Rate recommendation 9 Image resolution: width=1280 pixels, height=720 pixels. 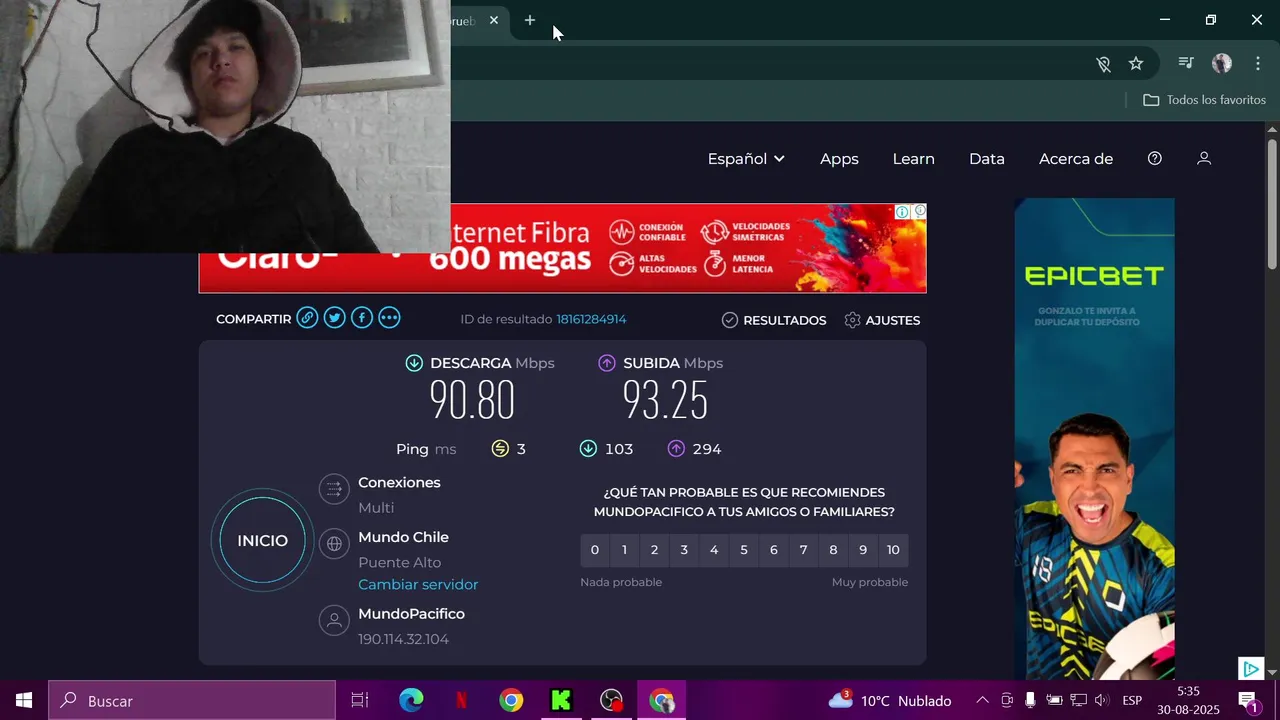pos(863,550)
